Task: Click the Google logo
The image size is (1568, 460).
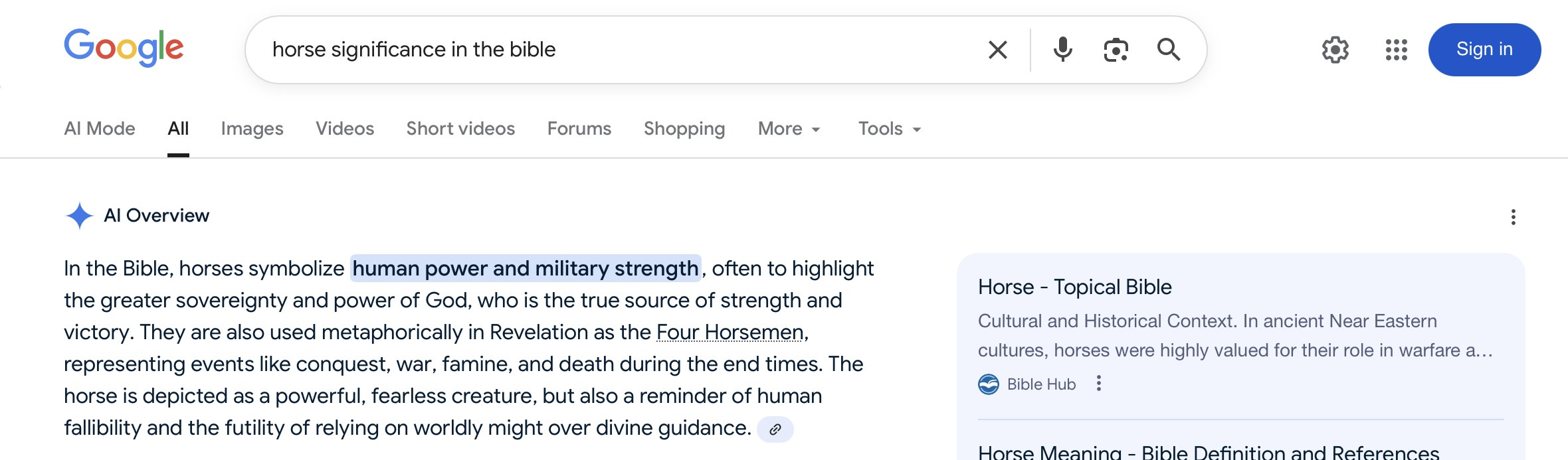Action: click(x=124, y=48)
